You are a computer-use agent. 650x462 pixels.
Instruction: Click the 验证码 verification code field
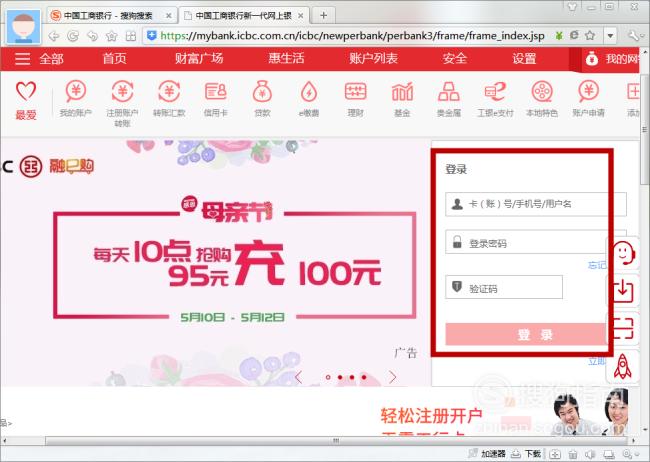pyautogui.click(x=504, y=287)
